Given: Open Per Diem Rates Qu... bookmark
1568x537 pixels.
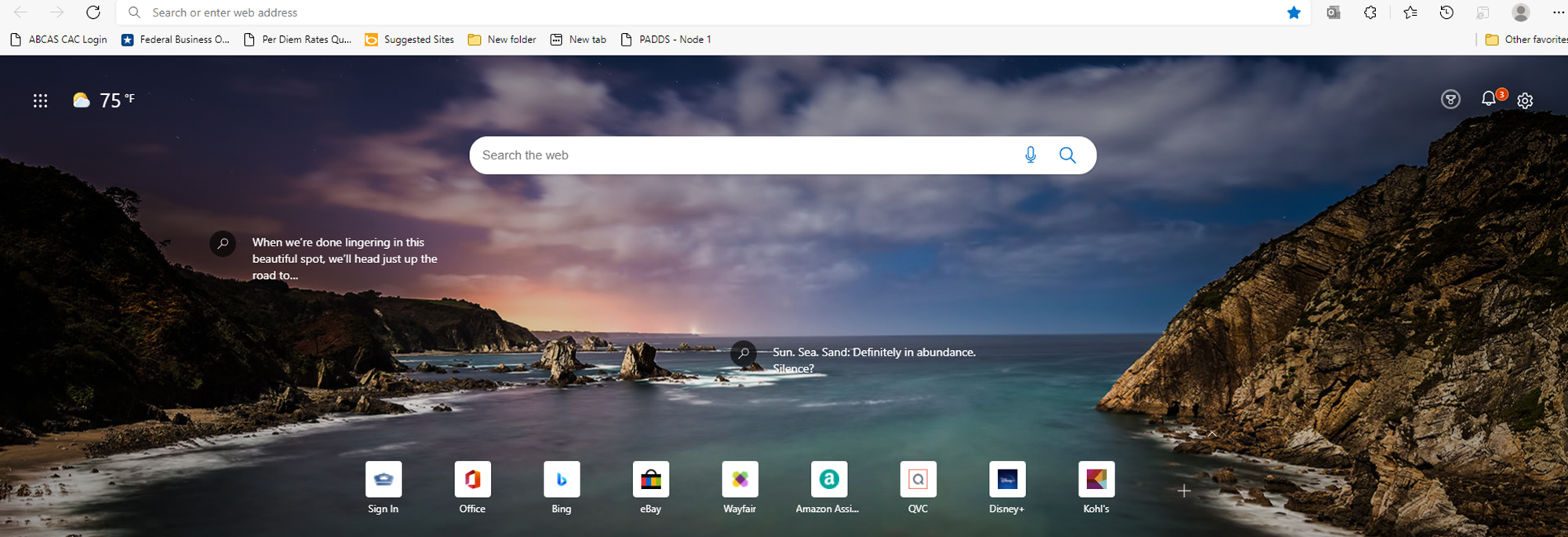Looking at the screenshot, I should (x=297, y=39).
